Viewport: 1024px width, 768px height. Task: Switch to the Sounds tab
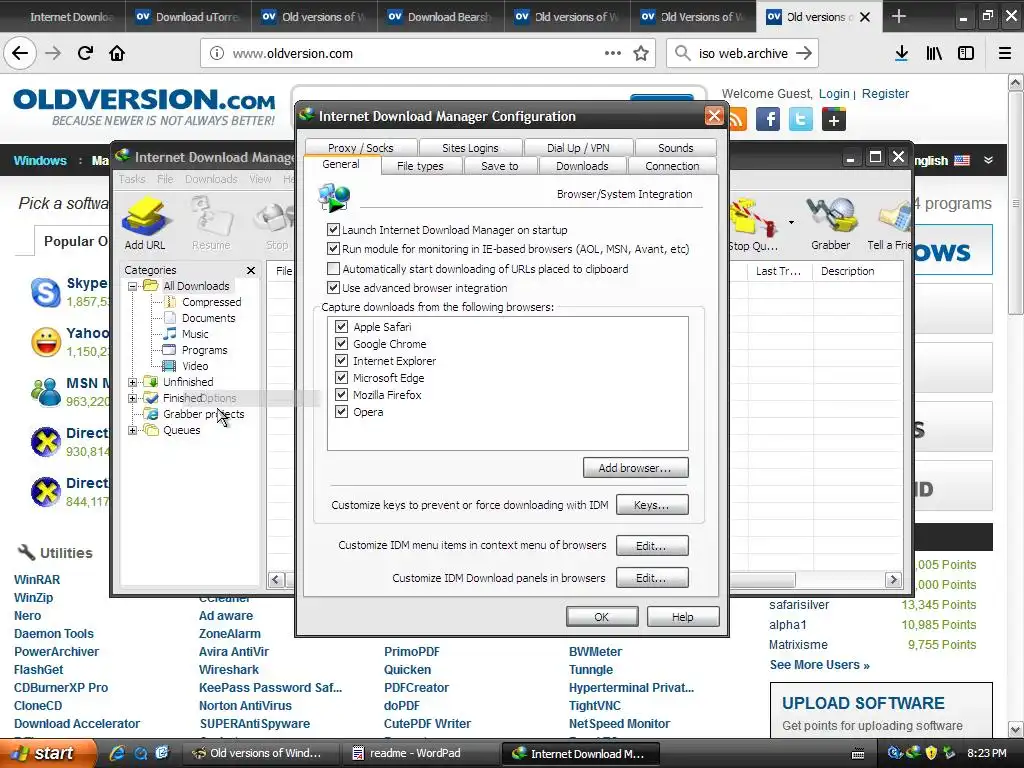(675, 148)
